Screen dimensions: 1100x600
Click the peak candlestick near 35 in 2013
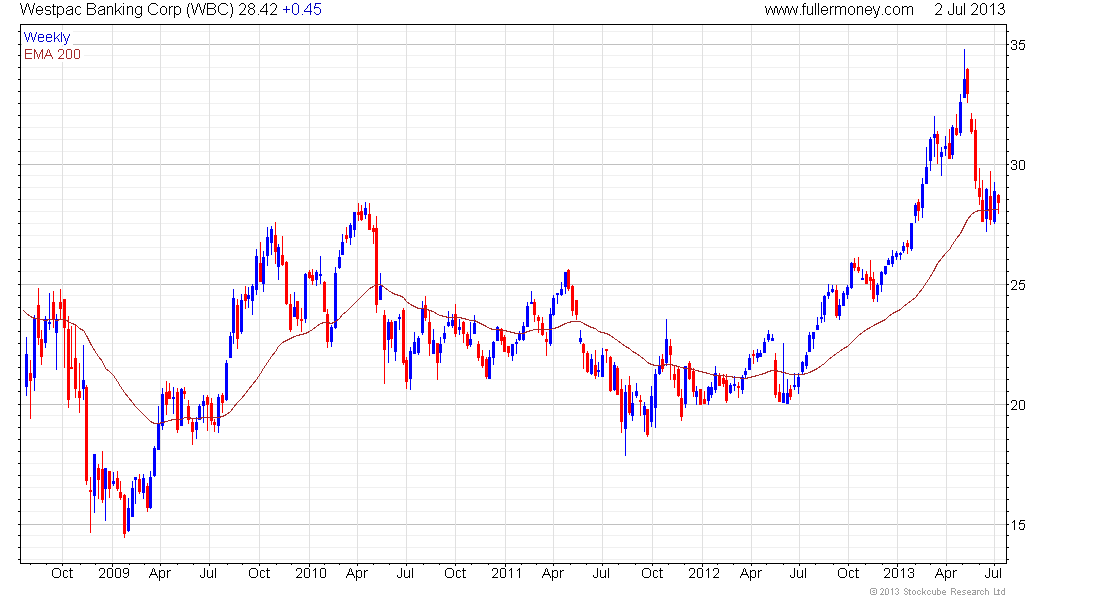point(964,74)
